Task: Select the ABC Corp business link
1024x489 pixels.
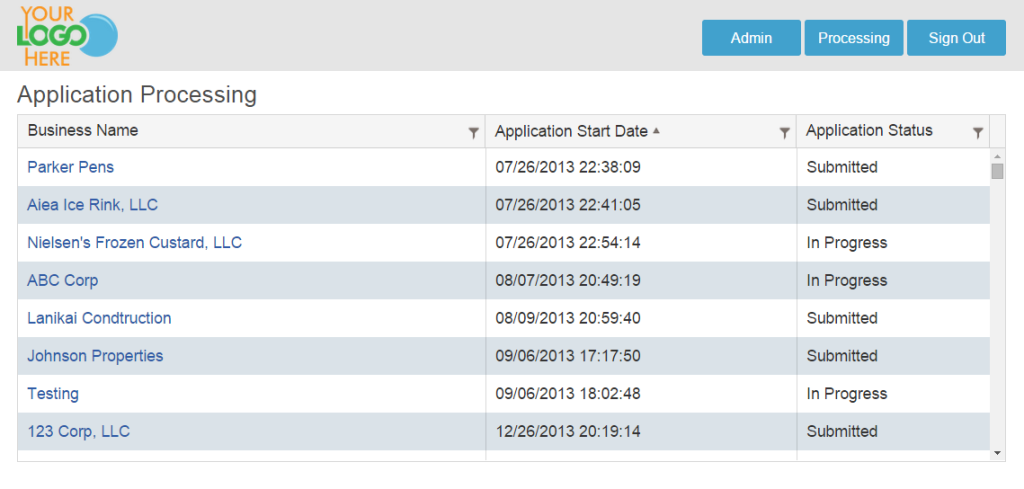Action: point(63,281)
